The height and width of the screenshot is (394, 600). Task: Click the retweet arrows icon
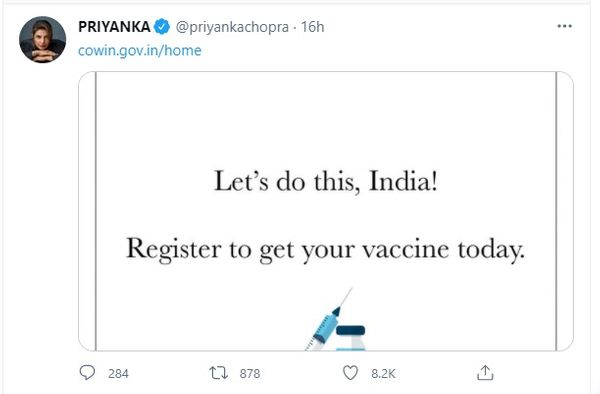pyautogui.click(x=218, y=373)
